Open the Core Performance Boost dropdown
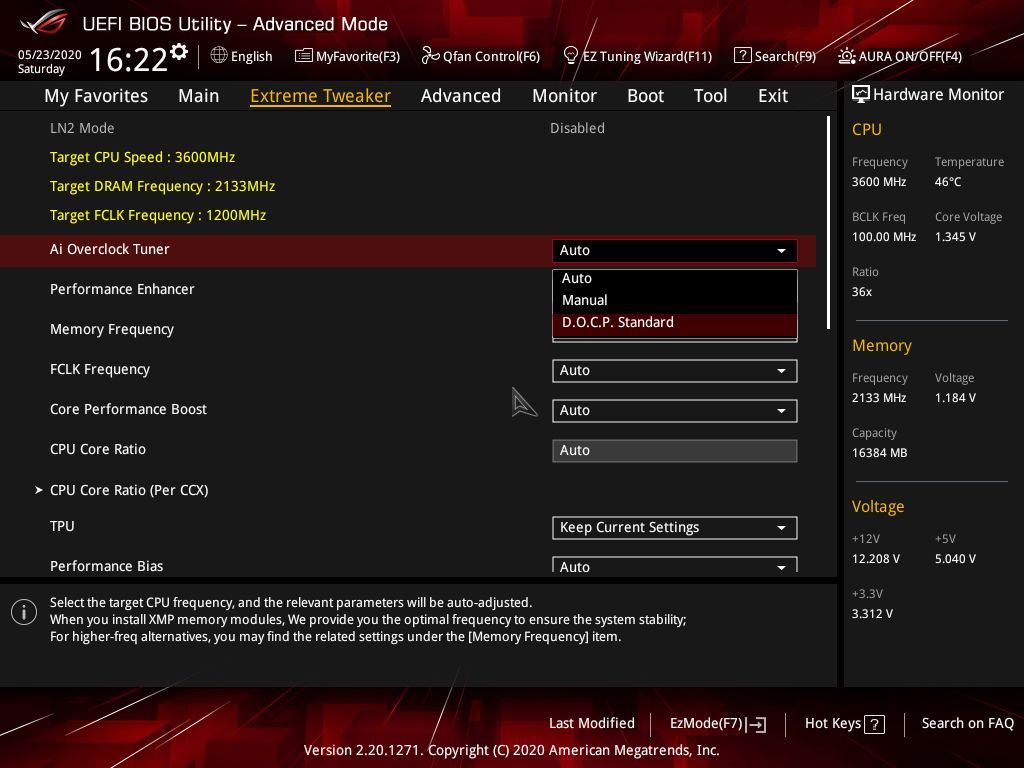The image size is (1024, 768). (675, 410)
